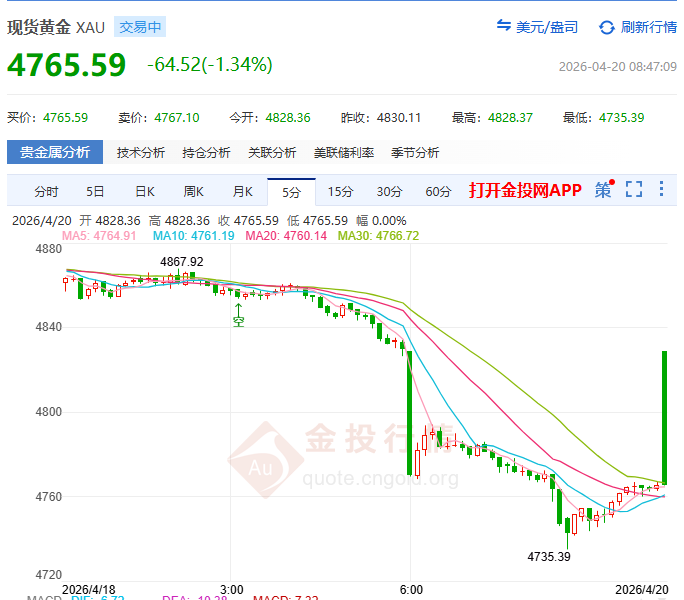
Task: Open the 技术分析 tab
Action: (x=141, y=152)
